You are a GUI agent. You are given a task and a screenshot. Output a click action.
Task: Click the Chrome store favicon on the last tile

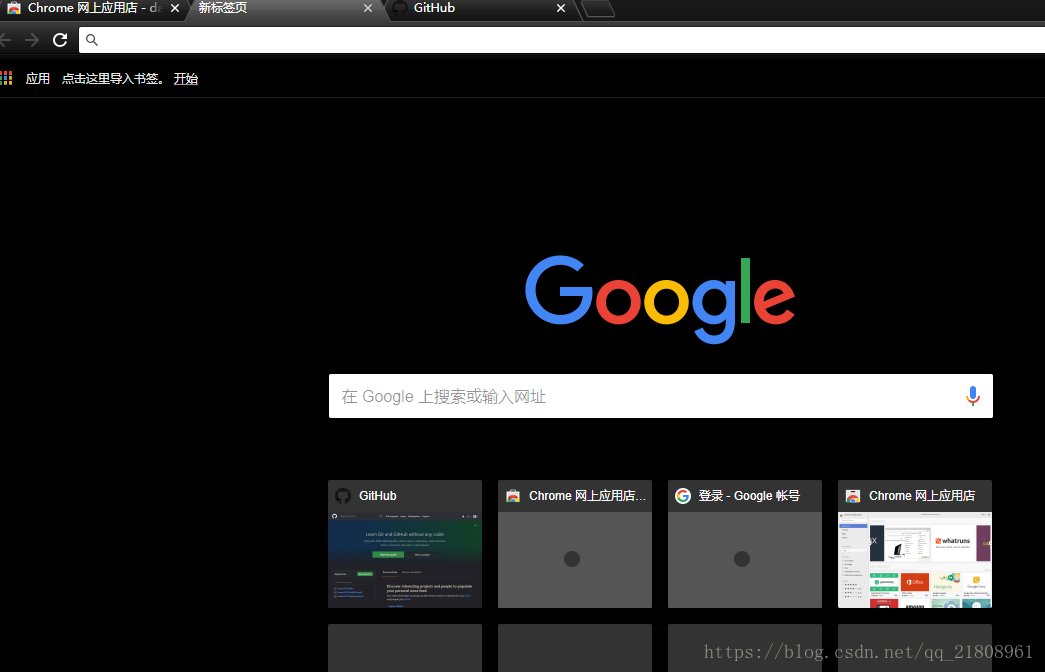(852, 496)
